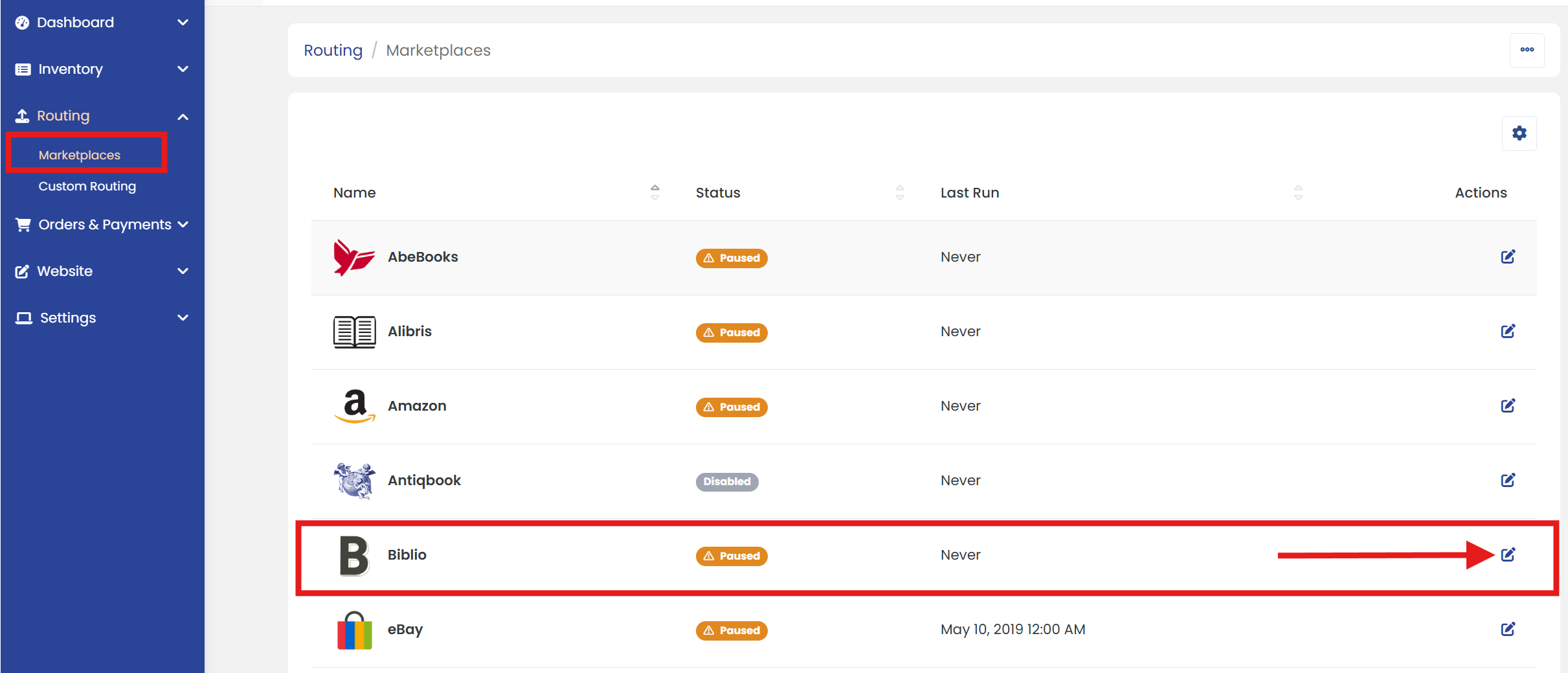Screen dimensions: 1568x673
Task: Click the Actions column header
Action: click(1481, 192)
